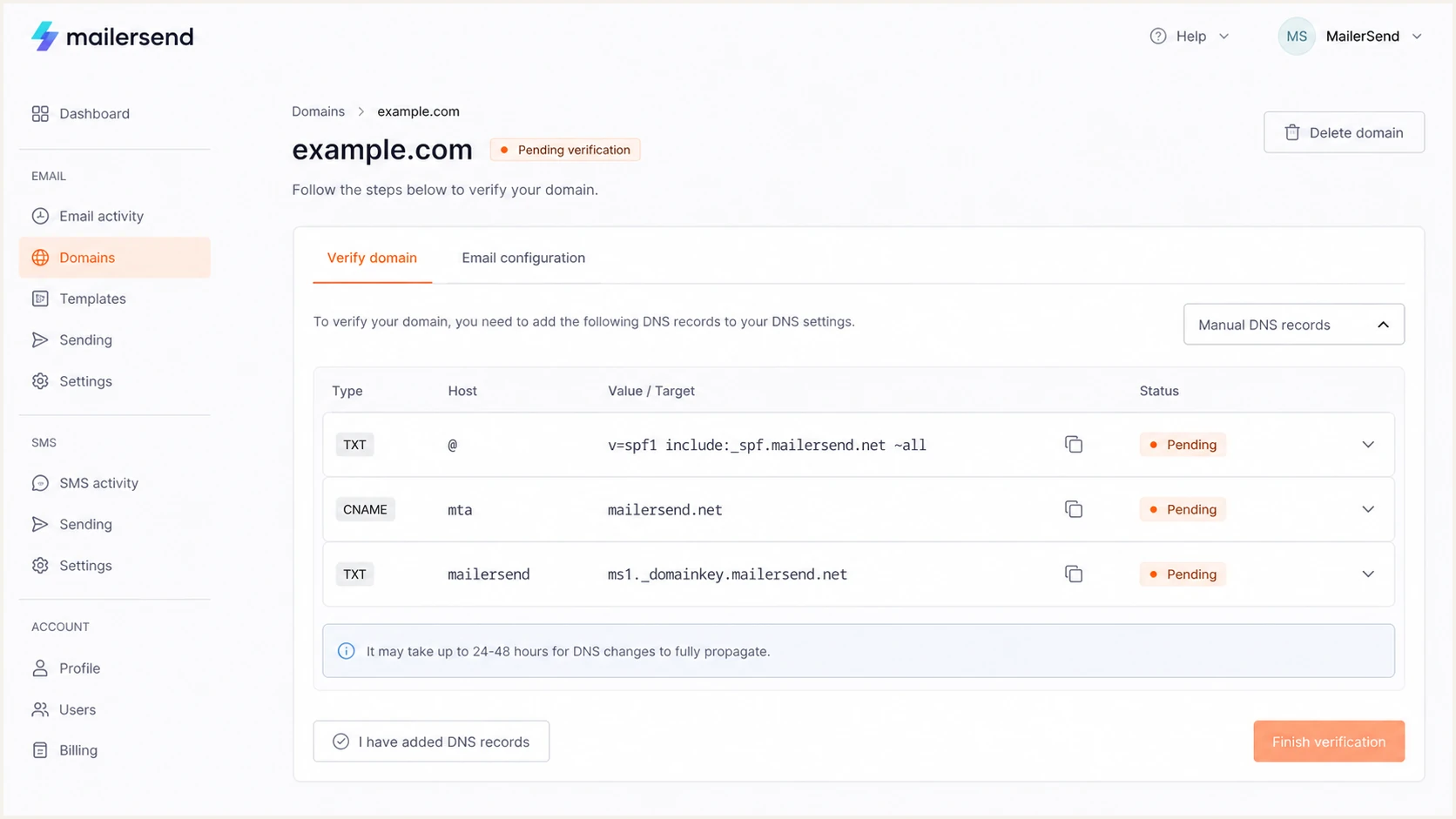Click the Email activity clock icon
Screen dimensions: 1456x819
pos(40,216)
